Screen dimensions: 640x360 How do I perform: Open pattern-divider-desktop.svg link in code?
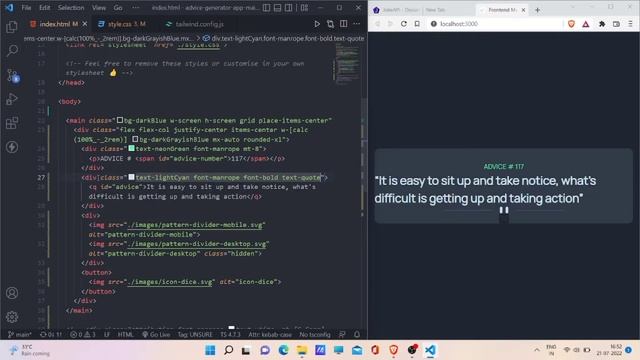[197, 244]
